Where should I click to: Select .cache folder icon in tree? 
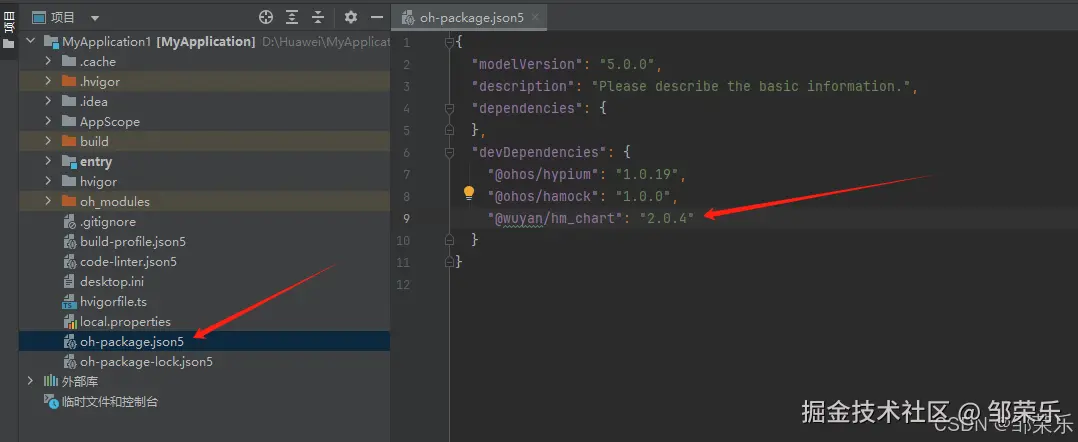pos(68,61)
